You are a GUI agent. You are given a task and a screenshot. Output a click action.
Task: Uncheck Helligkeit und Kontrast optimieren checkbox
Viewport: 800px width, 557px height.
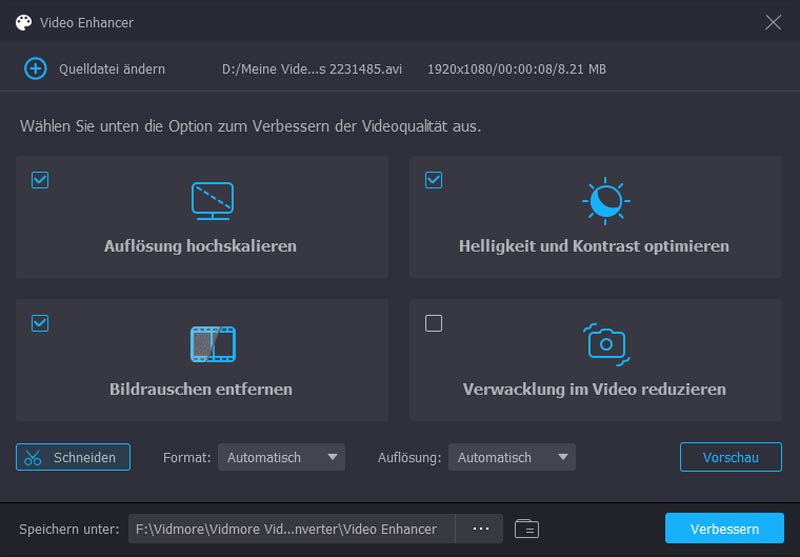[x=433, y=180]
